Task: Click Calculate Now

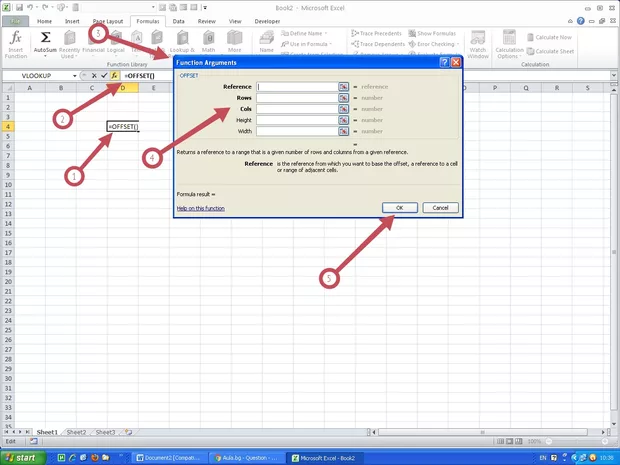Action: point(550,37)
